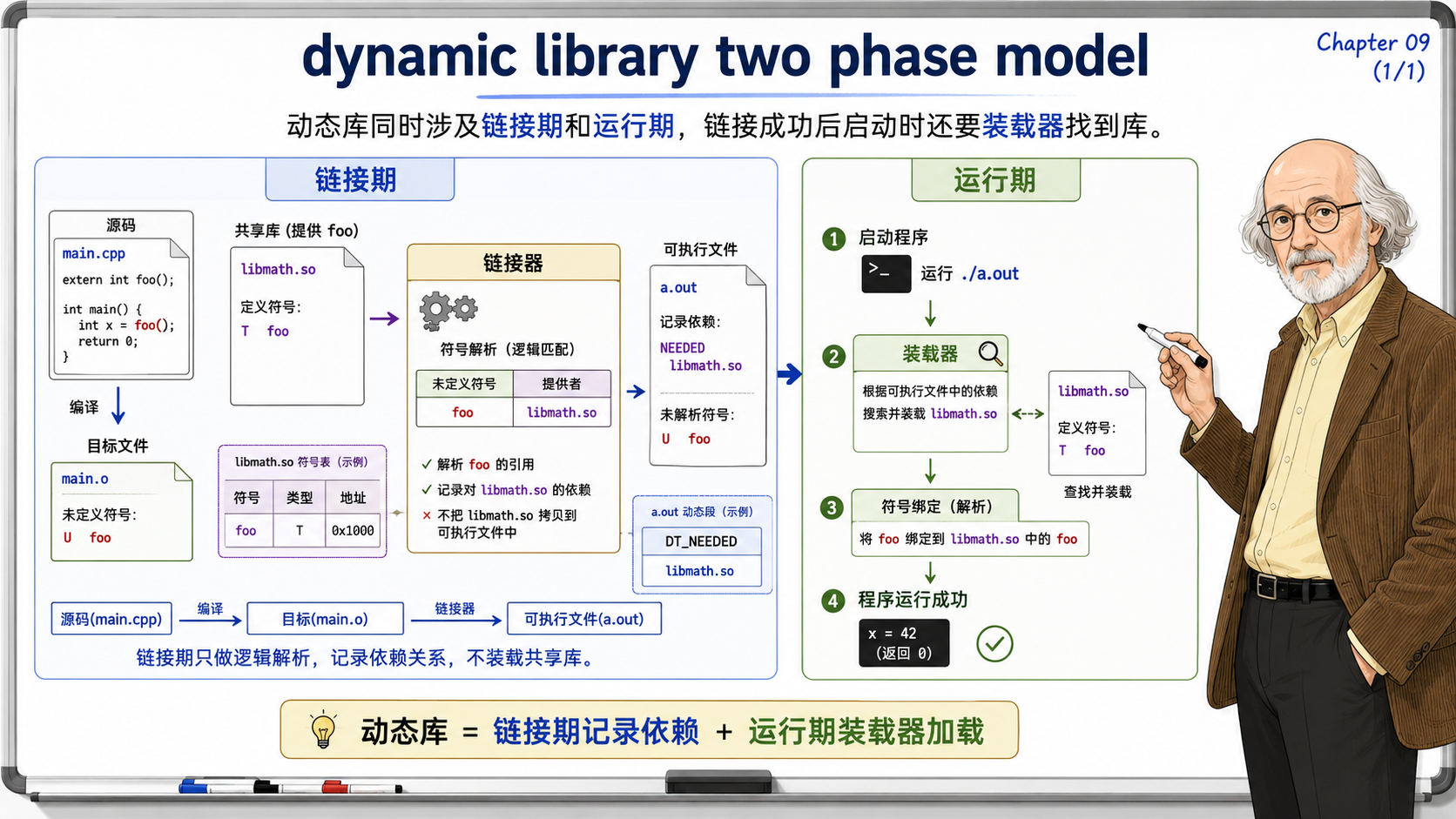The image size is (1456, 819).
Task: Click the 链接器 label above the pipeline arrow
Action: tap(455, 608)
